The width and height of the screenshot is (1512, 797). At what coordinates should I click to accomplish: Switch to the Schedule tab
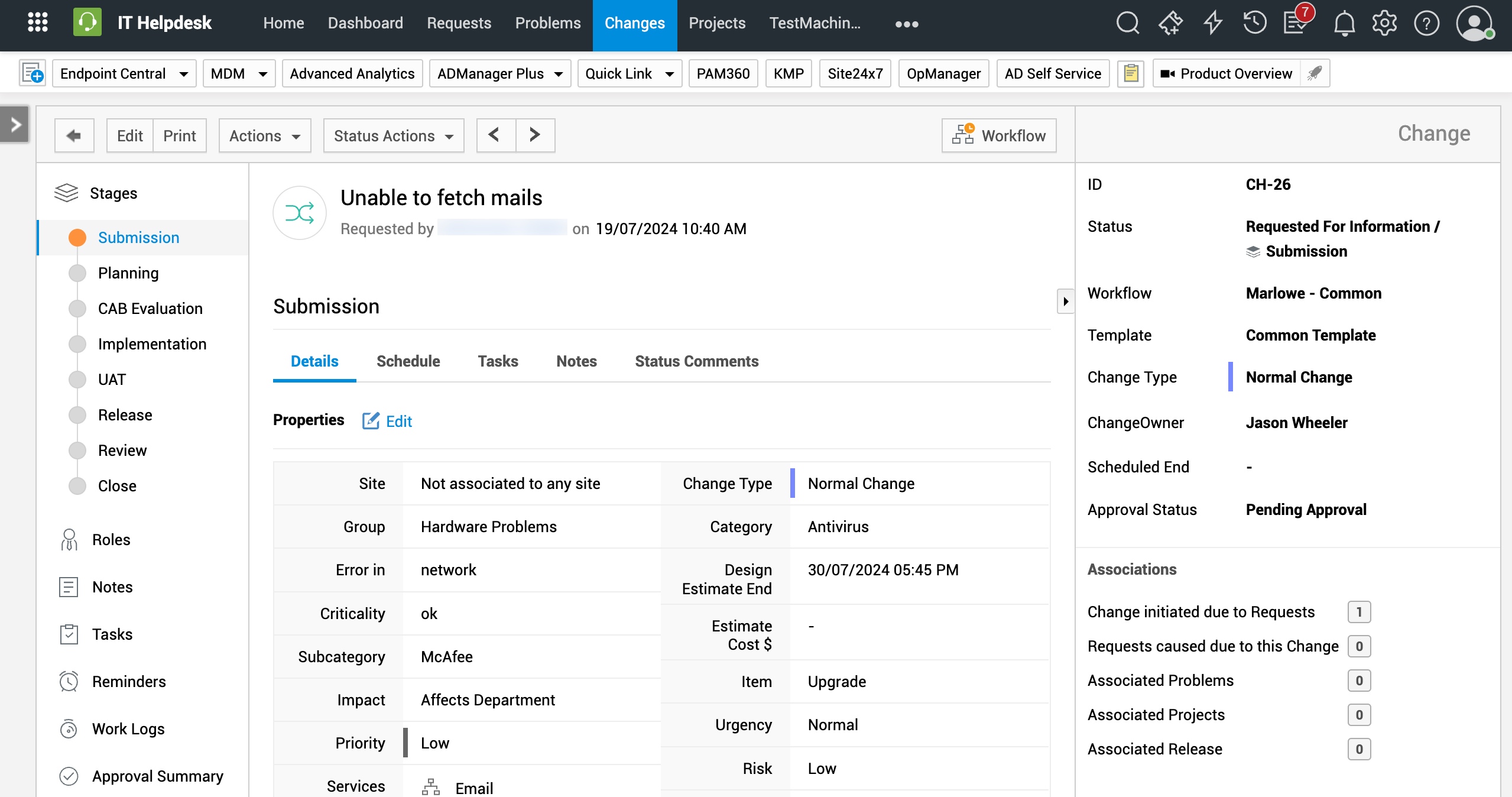tap(408, 361)
